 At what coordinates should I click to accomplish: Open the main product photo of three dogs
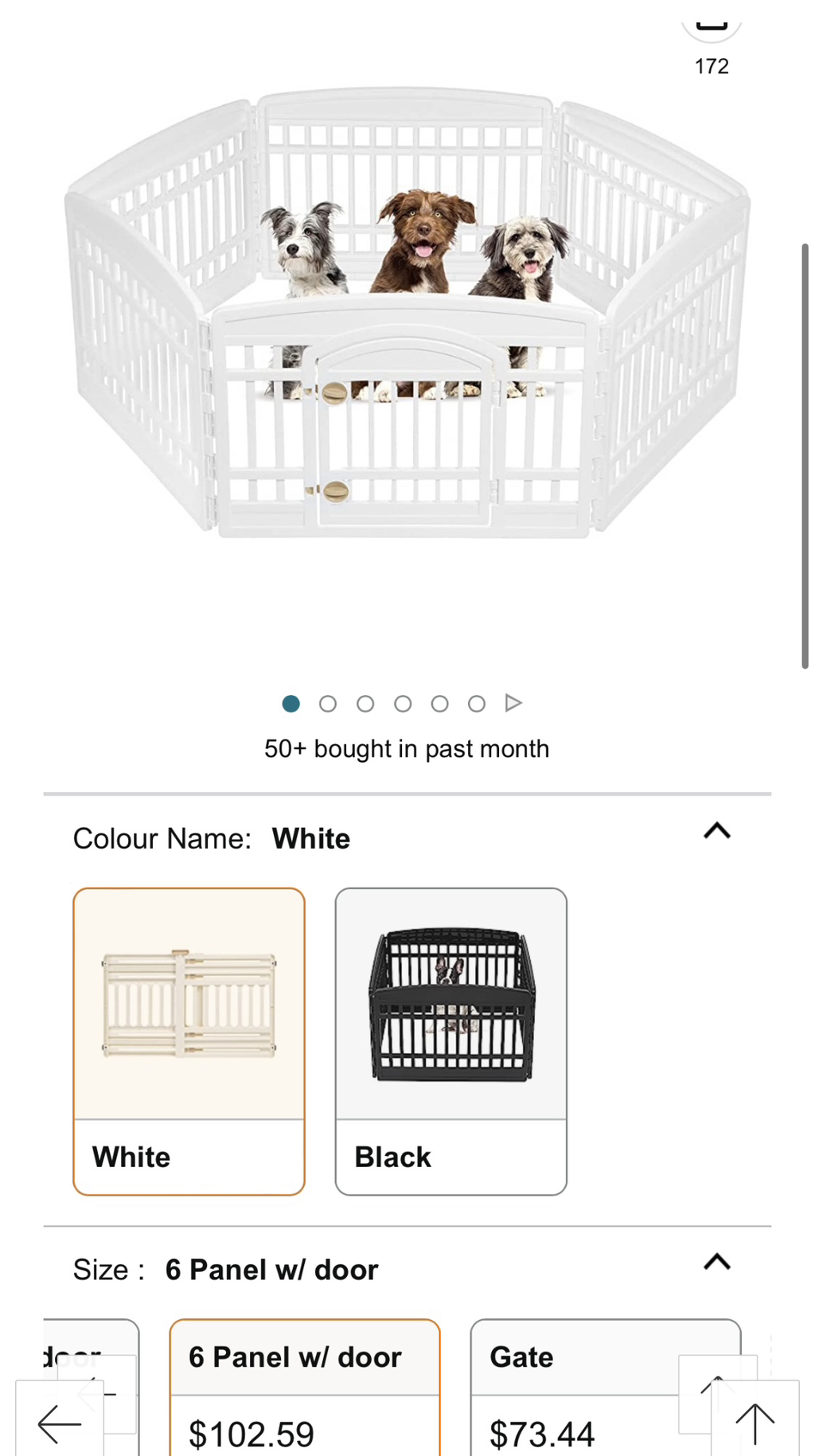click(406, 318)
